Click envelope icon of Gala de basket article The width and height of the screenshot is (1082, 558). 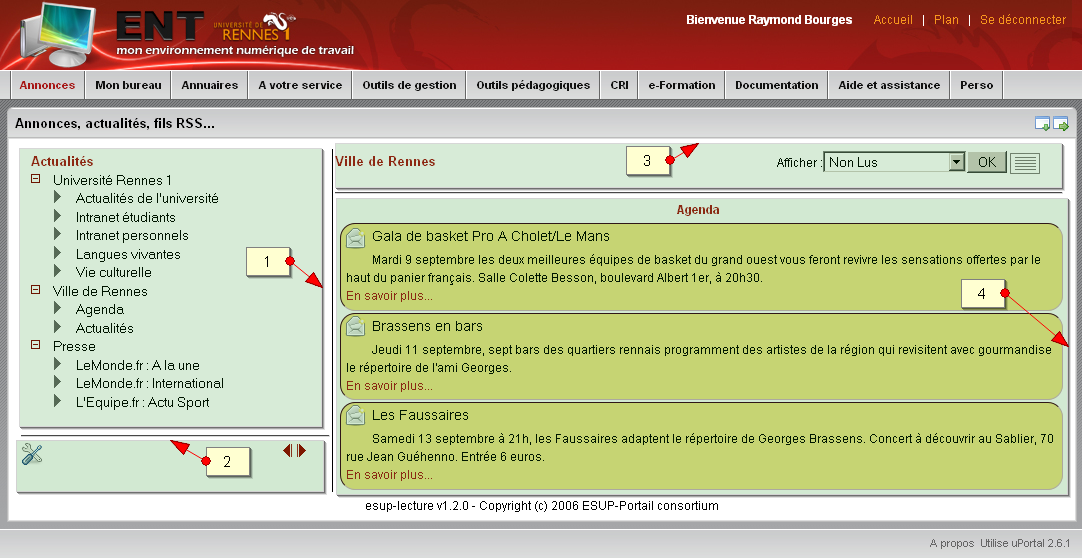[x=355, y=237]
